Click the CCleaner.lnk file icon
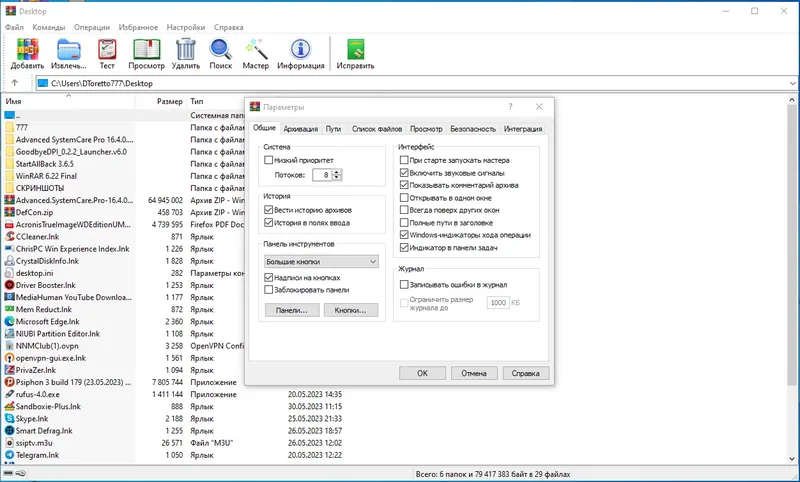 [9, 237]
